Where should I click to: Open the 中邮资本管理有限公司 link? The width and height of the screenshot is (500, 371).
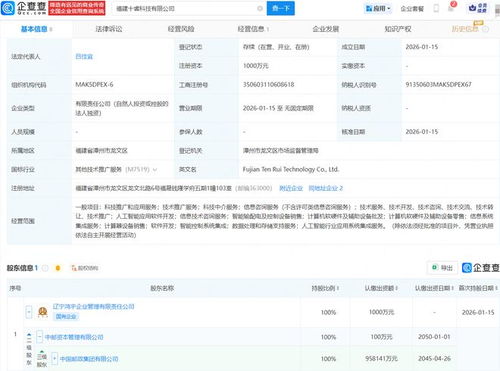coord(74,337)
